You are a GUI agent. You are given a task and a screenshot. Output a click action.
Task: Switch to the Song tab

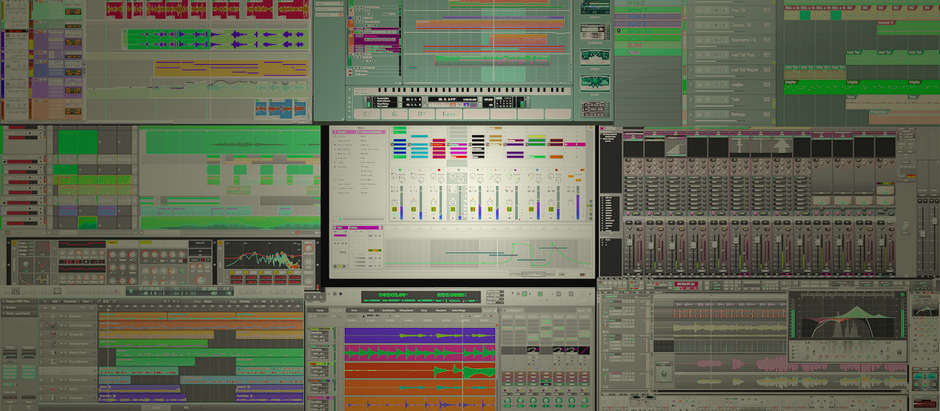424,310
